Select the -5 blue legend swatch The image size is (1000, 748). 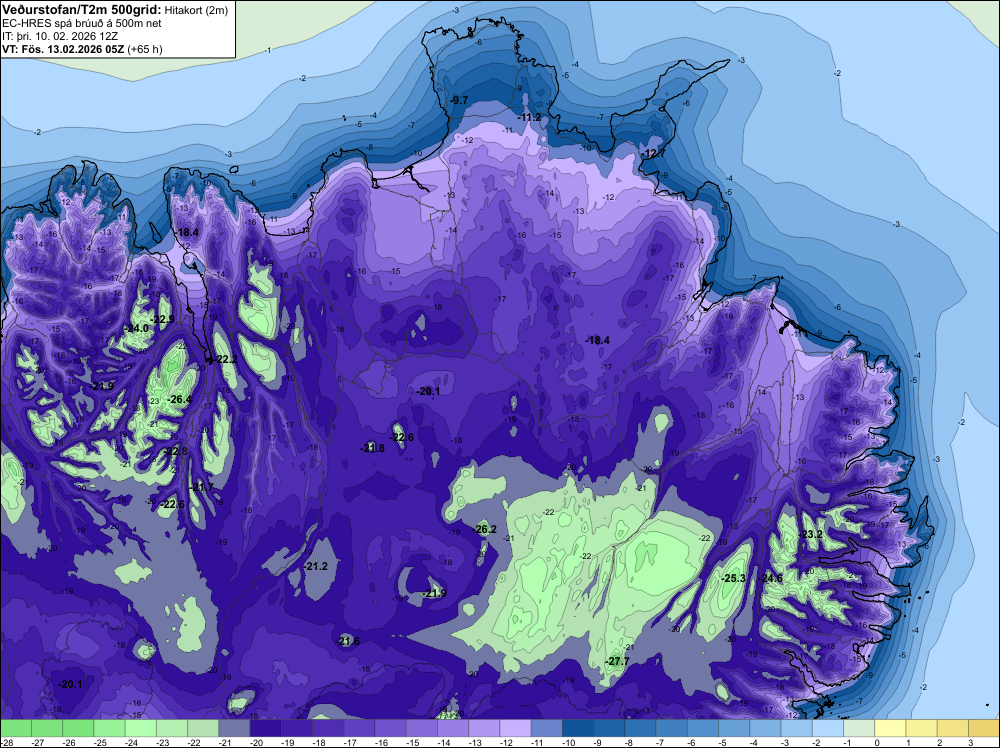pyautogui.click(x=734, y=728)
